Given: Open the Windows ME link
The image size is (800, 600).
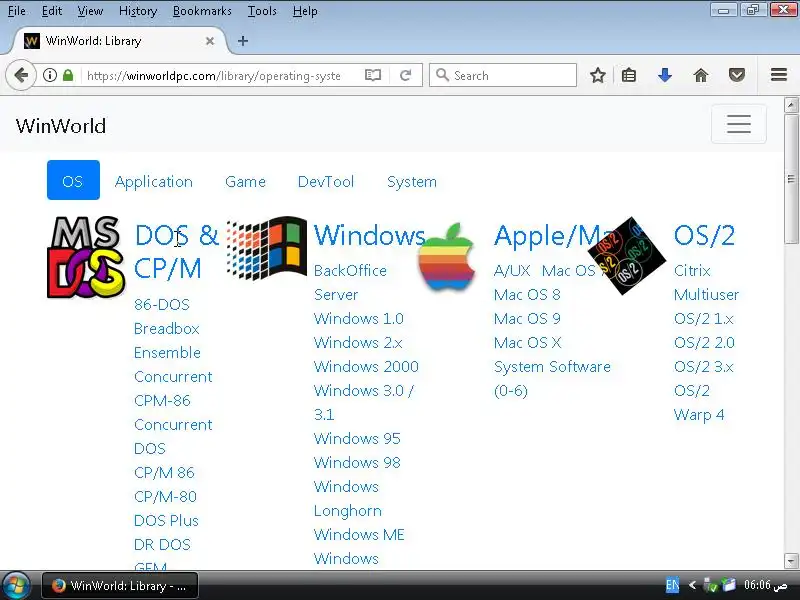Looking at the screenshot, I should pos(359,534).
